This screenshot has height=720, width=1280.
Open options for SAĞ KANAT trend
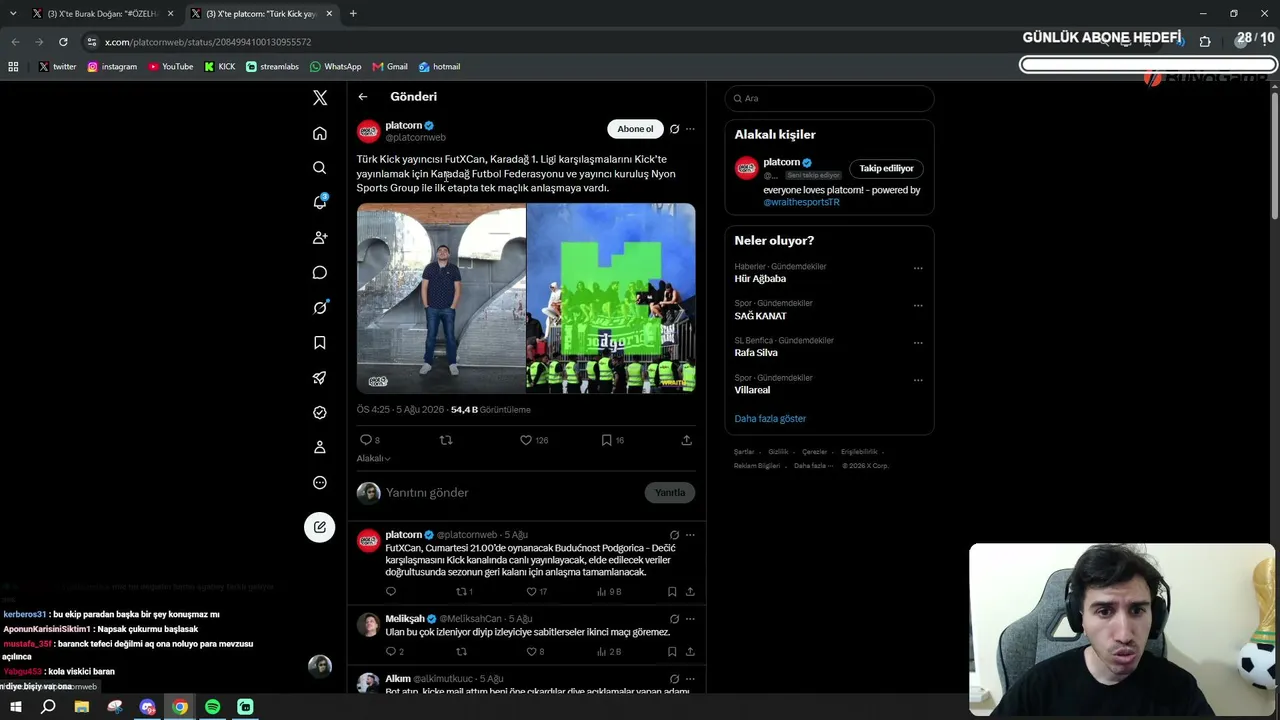[918, 305]
